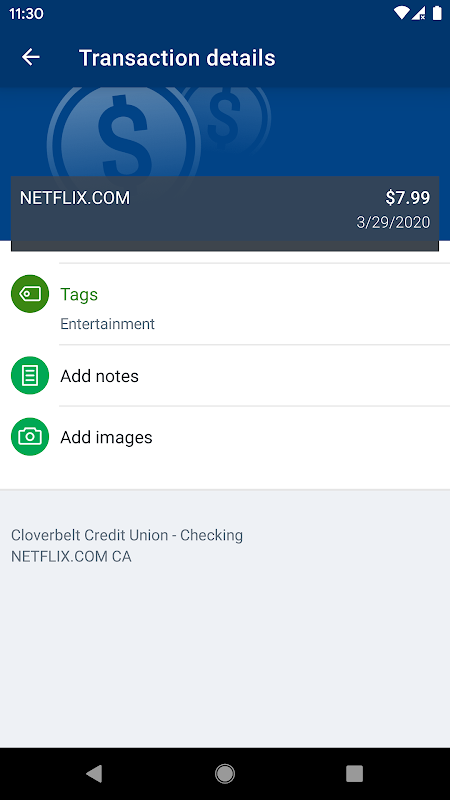The image size is (450, 800).
Task: Click the $7.99 transaction amount
Action: click(408, 198)
